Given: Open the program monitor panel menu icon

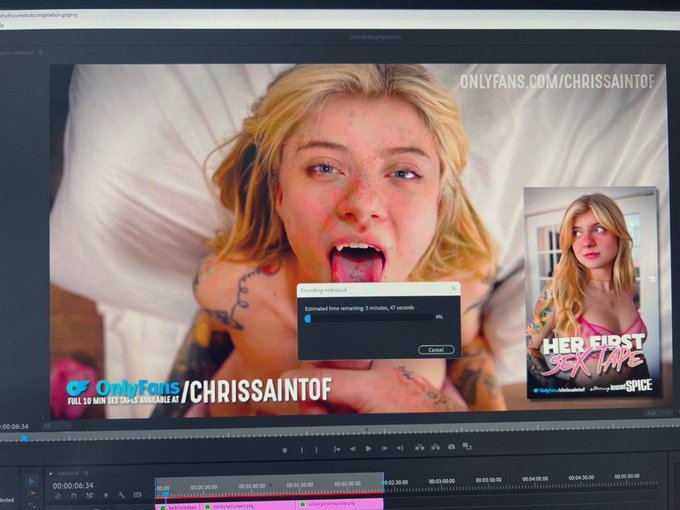Looking at the screenshot, I should [x=41, y=52].
